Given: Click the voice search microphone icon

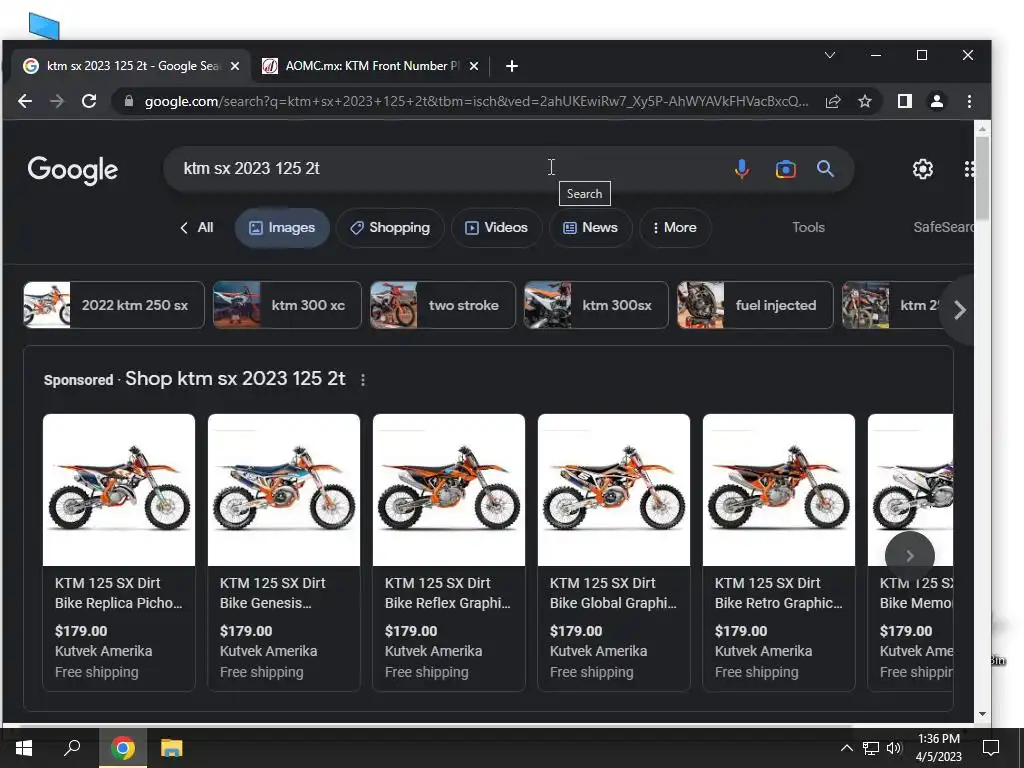Looking at the screenshot, I should [x=741, y=169].
